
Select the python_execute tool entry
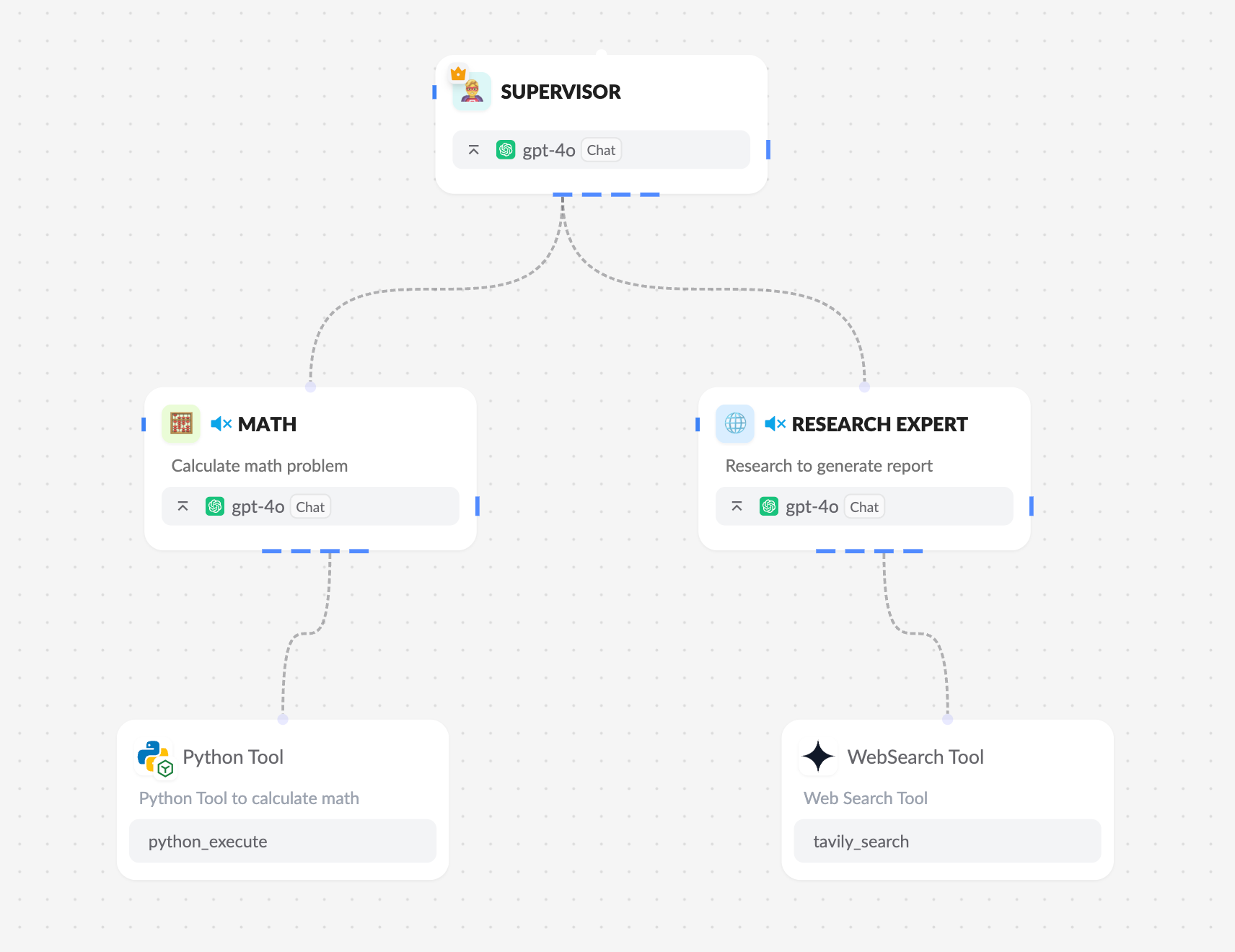click(283, 841)
